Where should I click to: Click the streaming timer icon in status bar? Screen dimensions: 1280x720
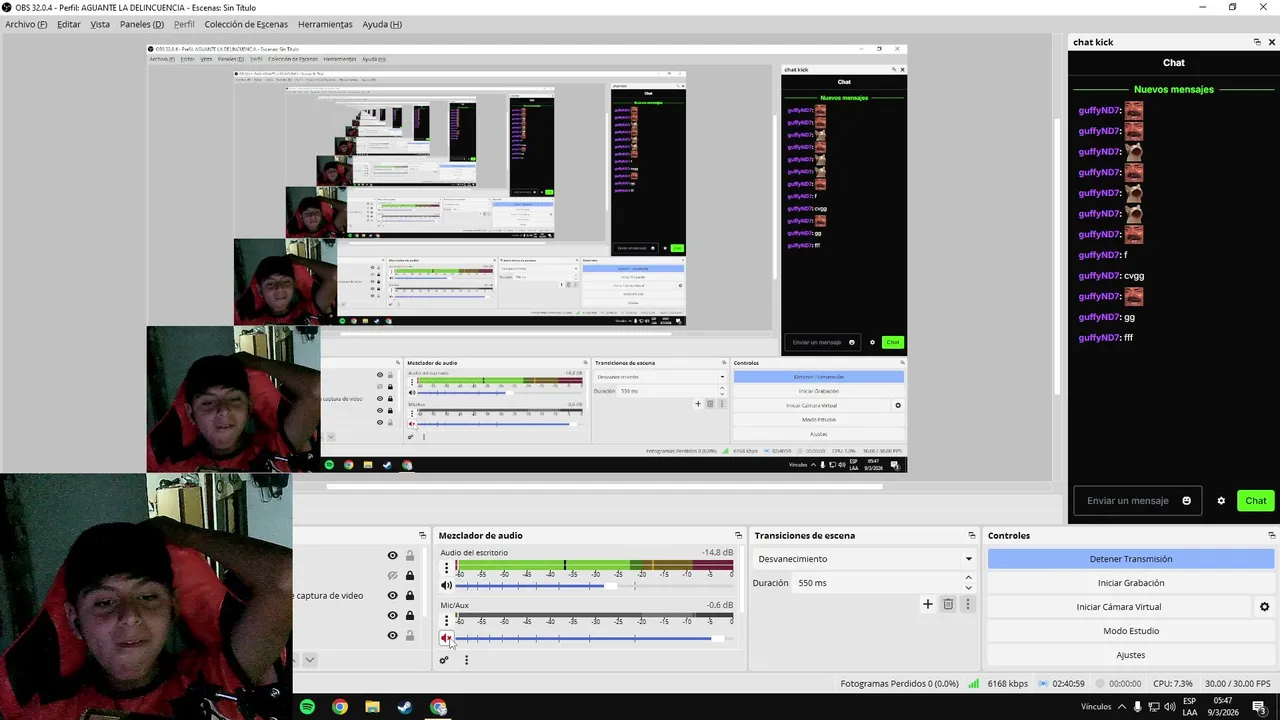pyautogui.click(x=1044, y=684)
